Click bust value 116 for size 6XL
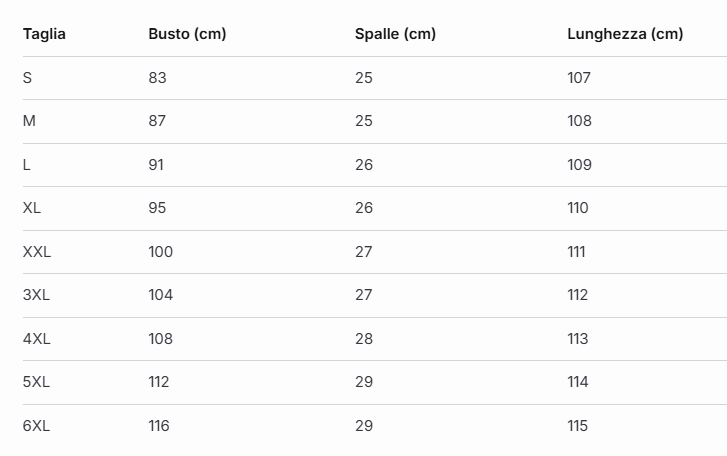Image resolution: width=727 pixels, height=456 pixels. point(159,426)
